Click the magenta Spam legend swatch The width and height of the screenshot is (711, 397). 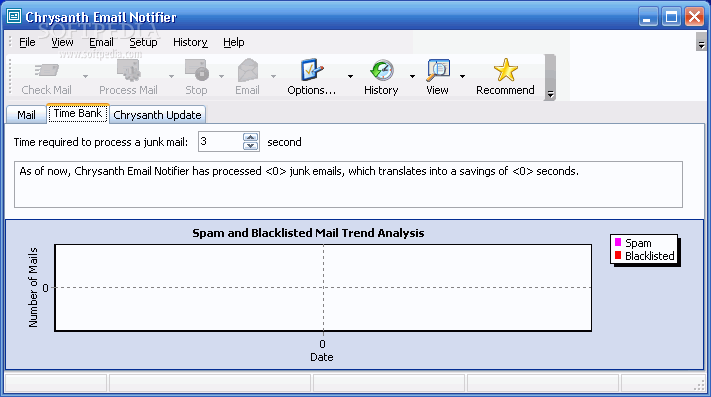point(618,242)
